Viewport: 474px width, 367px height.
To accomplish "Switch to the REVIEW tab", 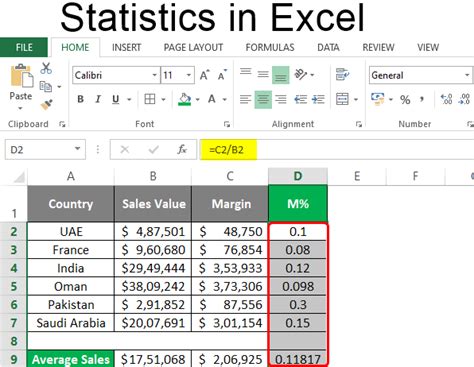I will [378, 47].
